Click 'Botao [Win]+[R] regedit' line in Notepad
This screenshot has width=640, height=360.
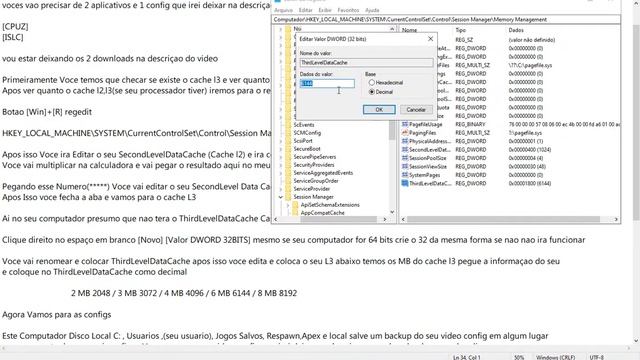tap(47, 112)
